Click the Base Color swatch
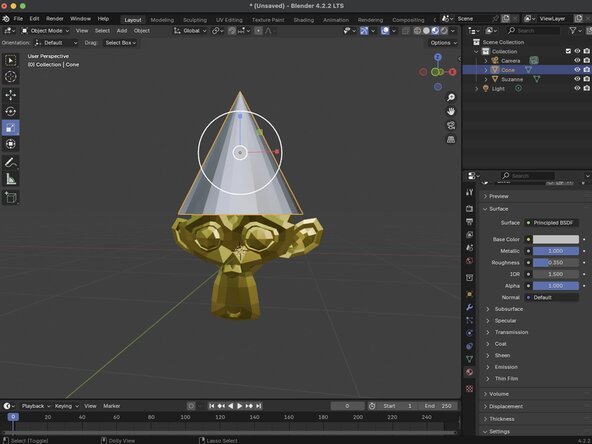This screenshot has width=592, height=444. pyautogui.click(x=555, y=239)
